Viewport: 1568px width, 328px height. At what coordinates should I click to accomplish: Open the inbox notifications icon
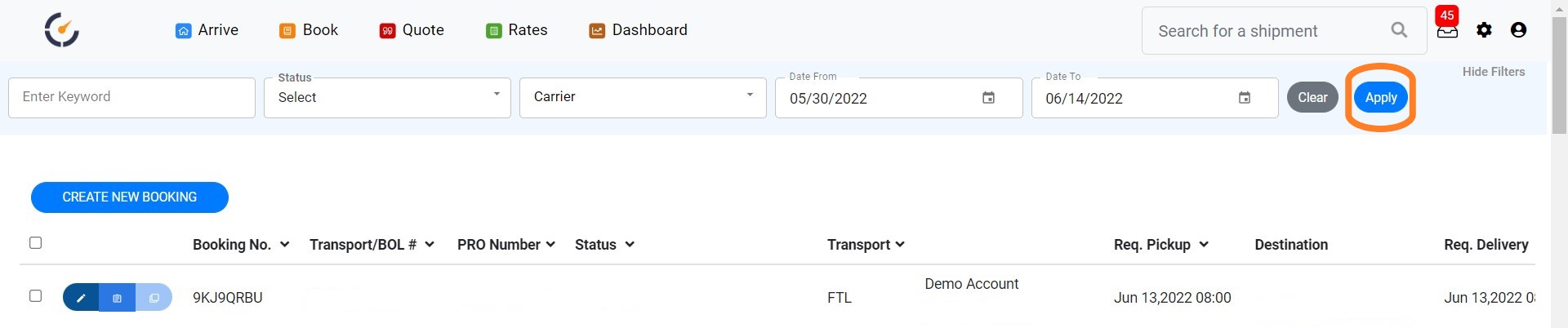click(x=1447, y=31)
